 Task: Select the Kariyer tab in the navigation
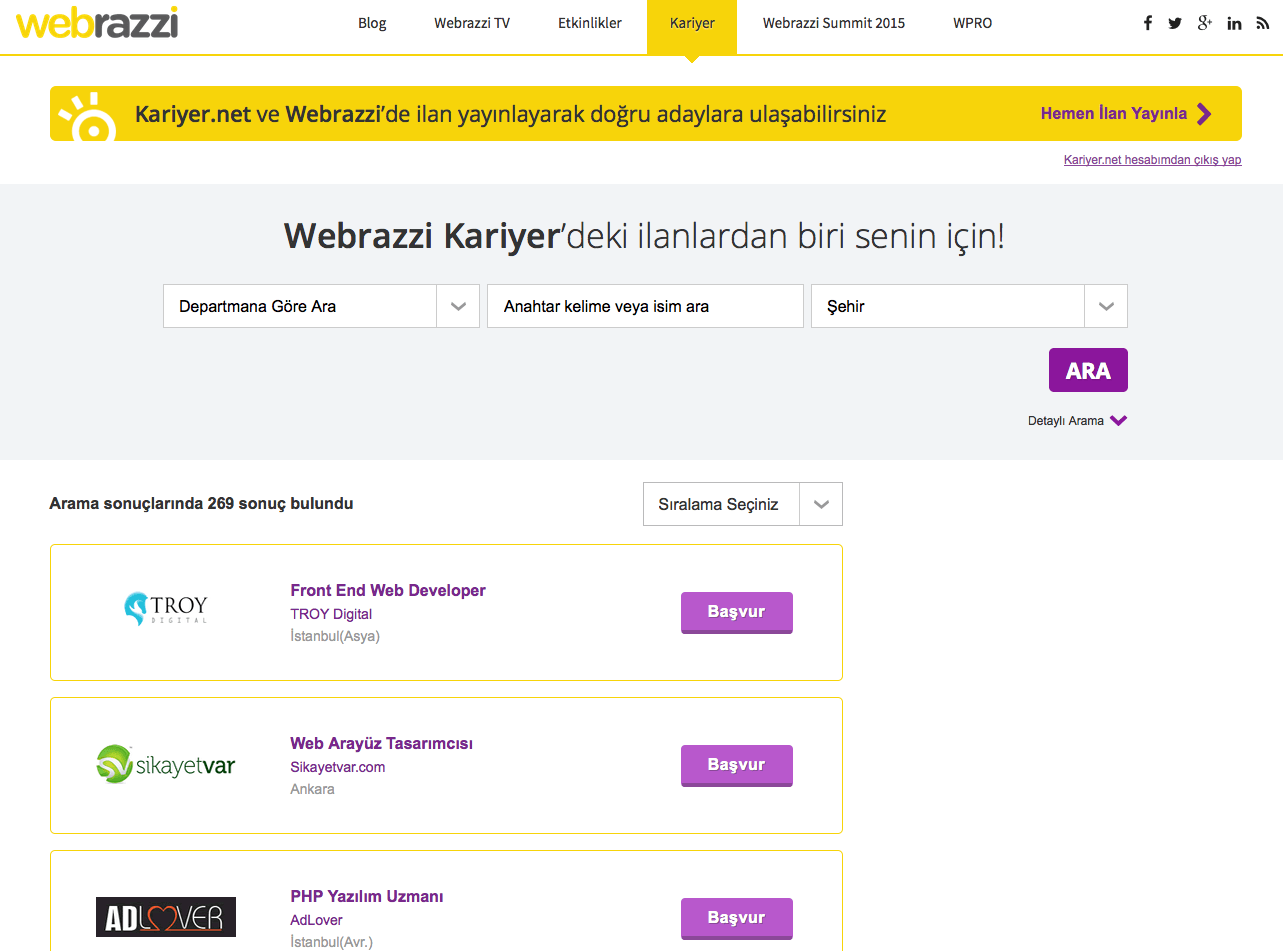(x=692, y=23)
